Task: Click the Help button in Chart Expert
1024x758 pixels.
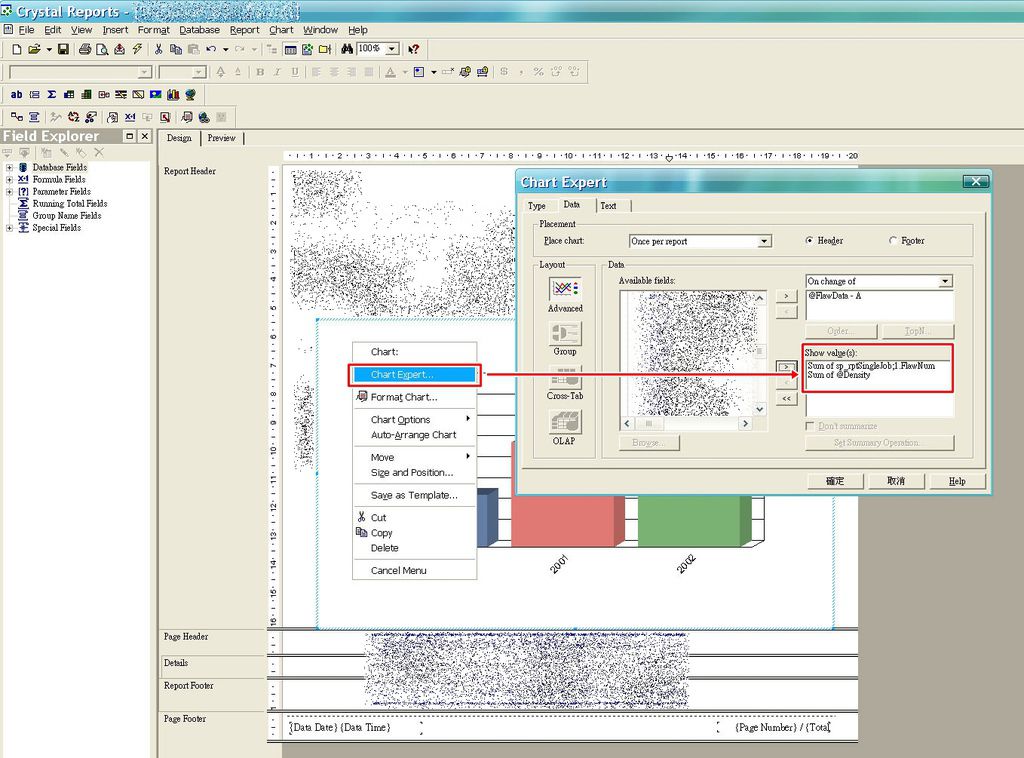Action: [956, 481]
